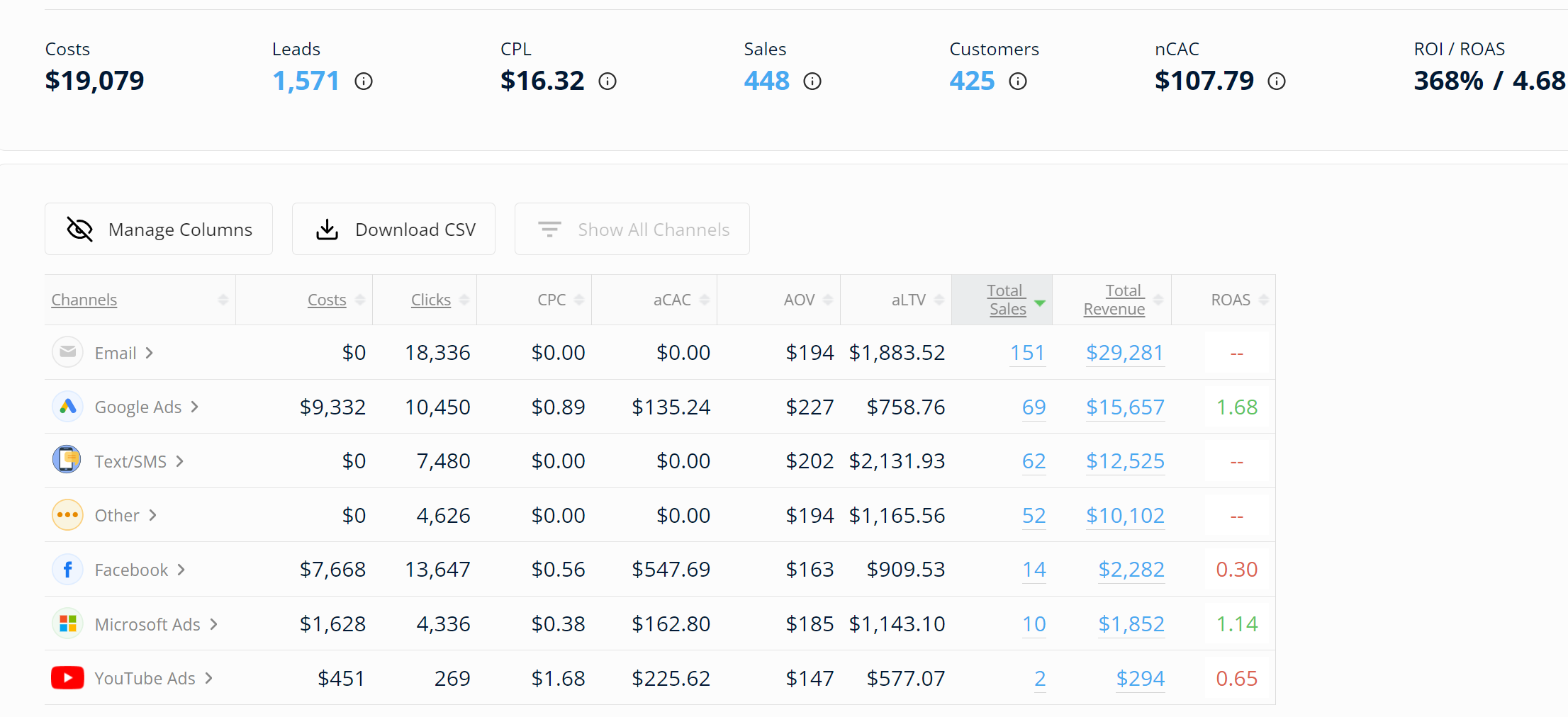Open Microsoft Ads revenue $1,852 link
The height and width of the screenshot is (717, 1568).
(x=1131, y=624)
